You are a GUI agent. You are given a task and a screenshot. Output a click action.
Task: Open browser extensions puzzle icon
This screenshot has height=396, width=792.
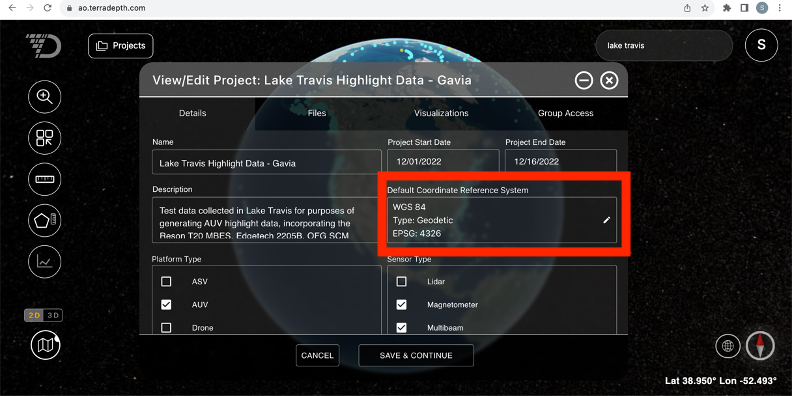tap(727, 8)
